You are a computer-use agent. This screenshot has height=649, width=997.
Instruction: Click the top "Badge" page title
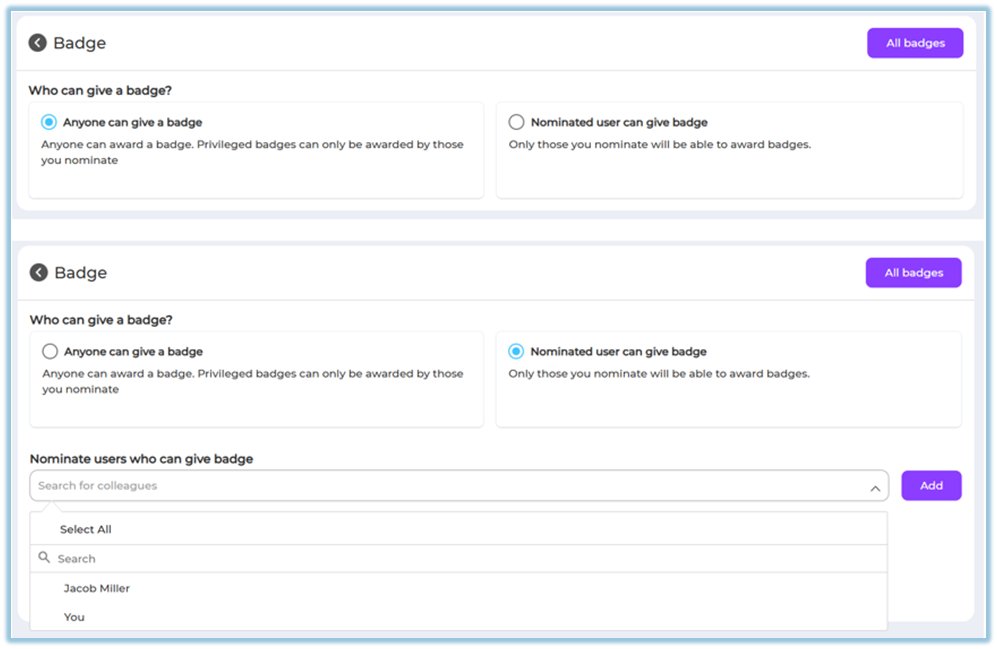point(80,43)
